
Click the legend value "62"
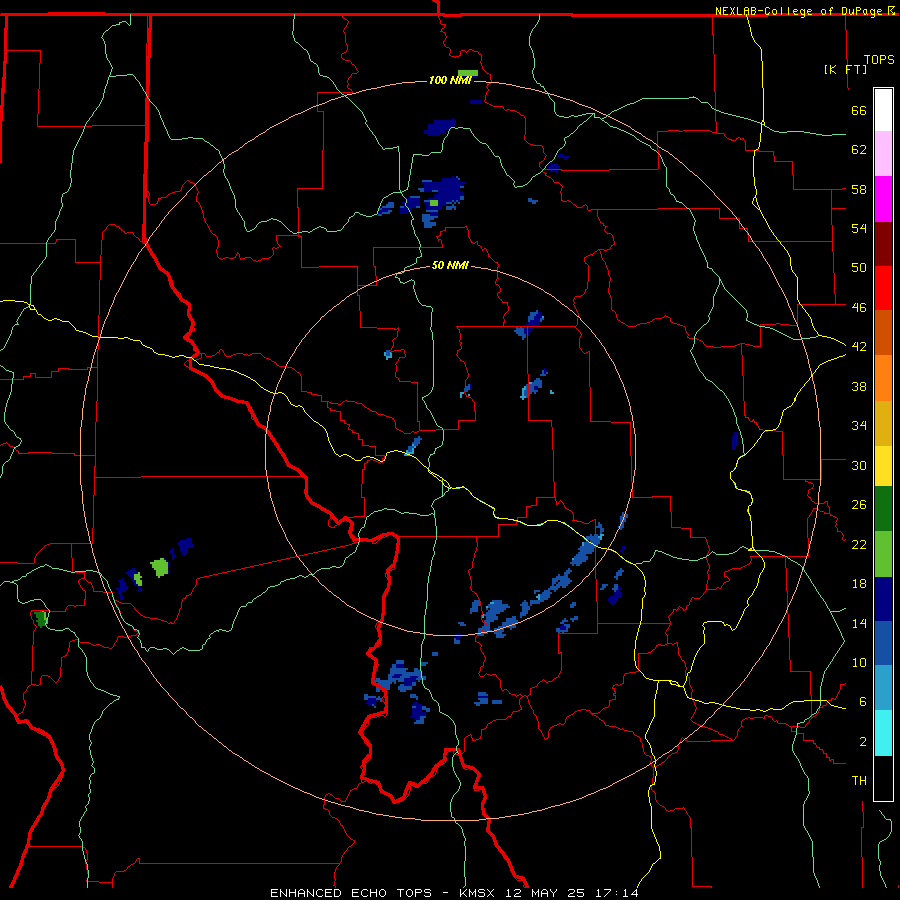click(x=859, y=150)
